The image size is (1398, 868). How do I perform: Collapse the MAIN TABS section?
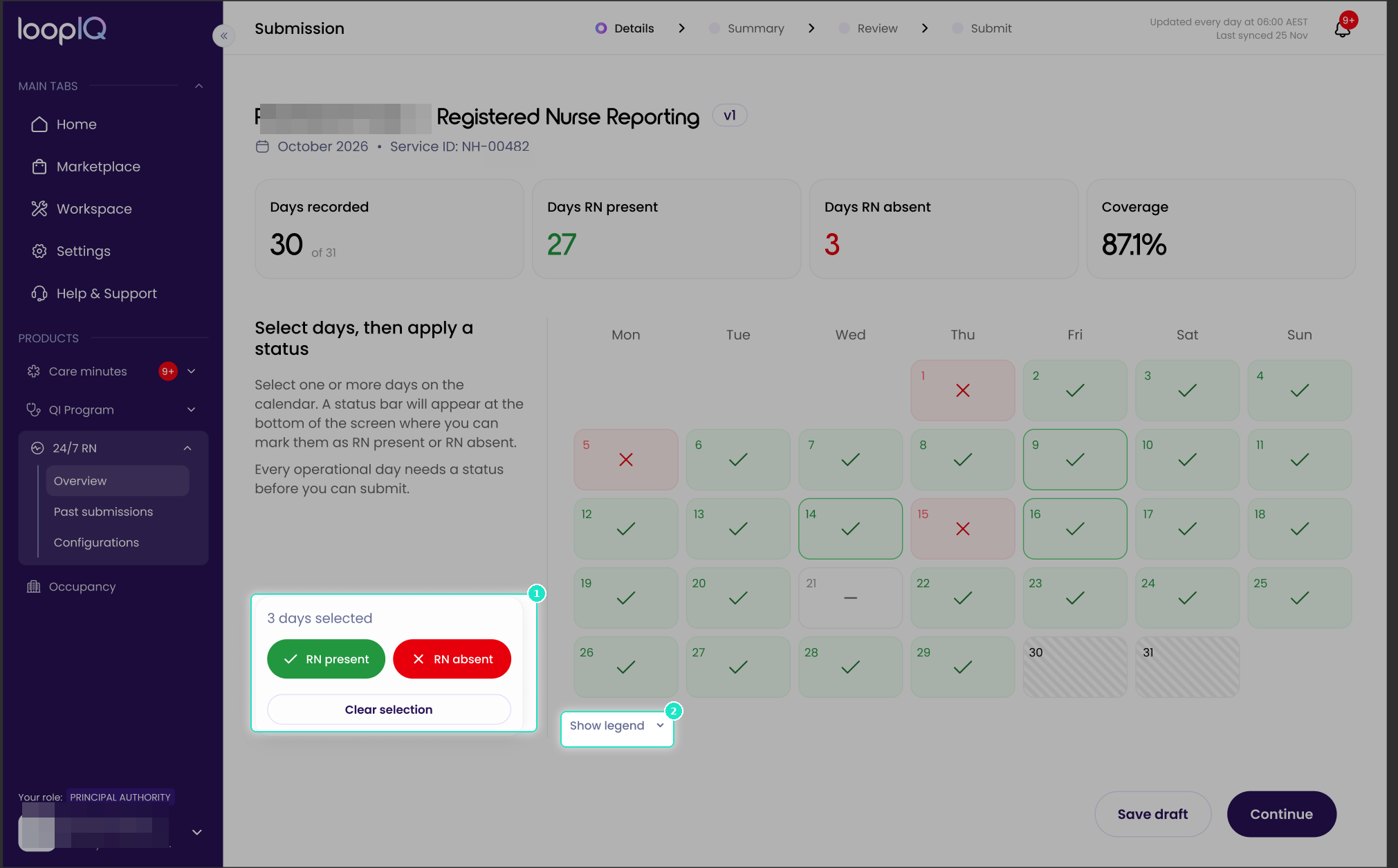tap(199, 86)
